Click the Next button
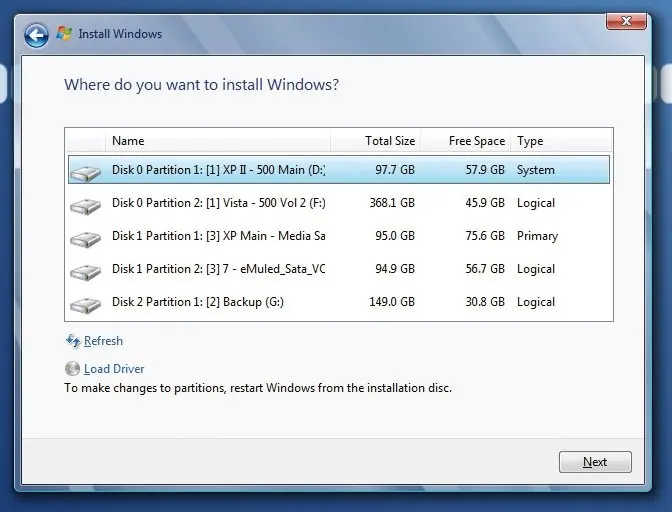The width and height of the screenshot is (672, 512). pyautogui.click(x=595, y=462)
